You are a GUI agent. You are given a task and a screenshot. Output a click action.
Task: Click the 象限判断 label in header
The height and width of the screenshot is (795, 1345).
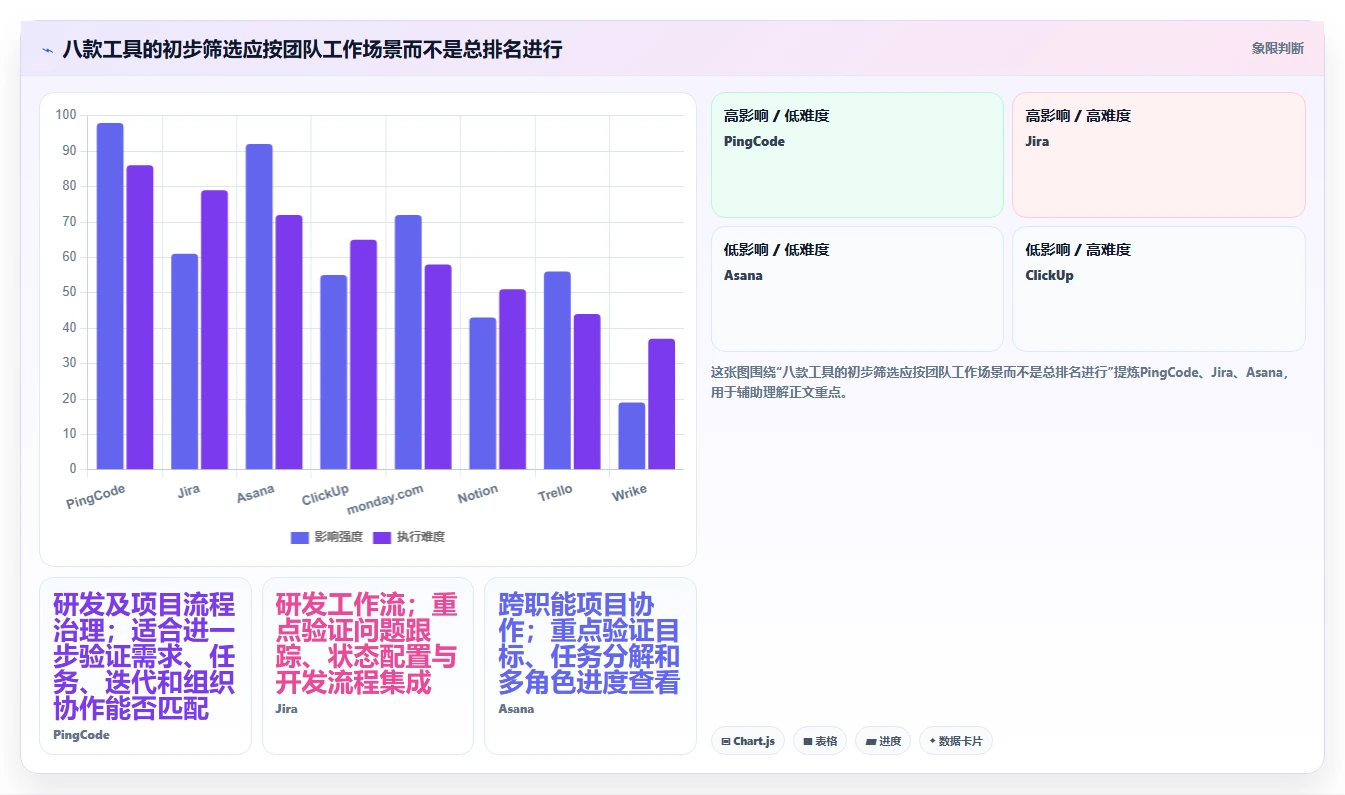click(x=1277, y=48)
